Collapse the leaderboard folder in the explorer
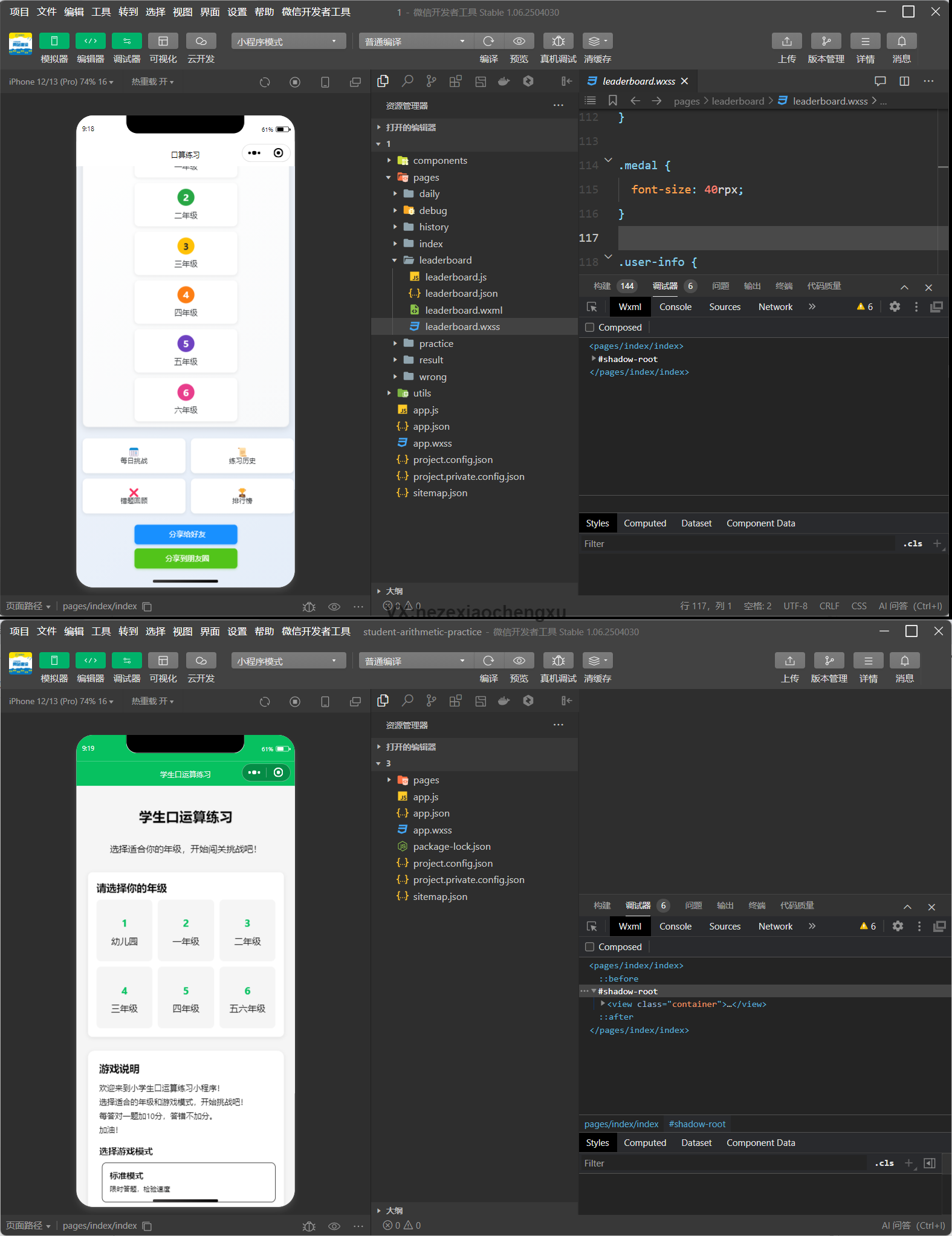Screen dimensions: 952x1236 tap(445, 260)
